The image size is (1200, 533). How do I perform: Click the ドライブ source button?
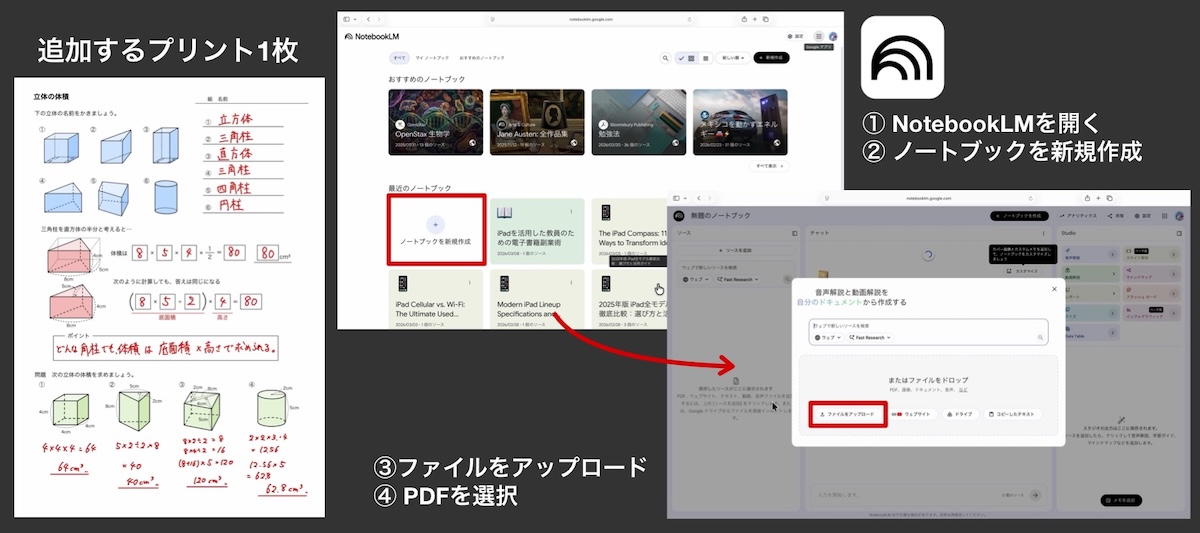[x=960, y=414]
